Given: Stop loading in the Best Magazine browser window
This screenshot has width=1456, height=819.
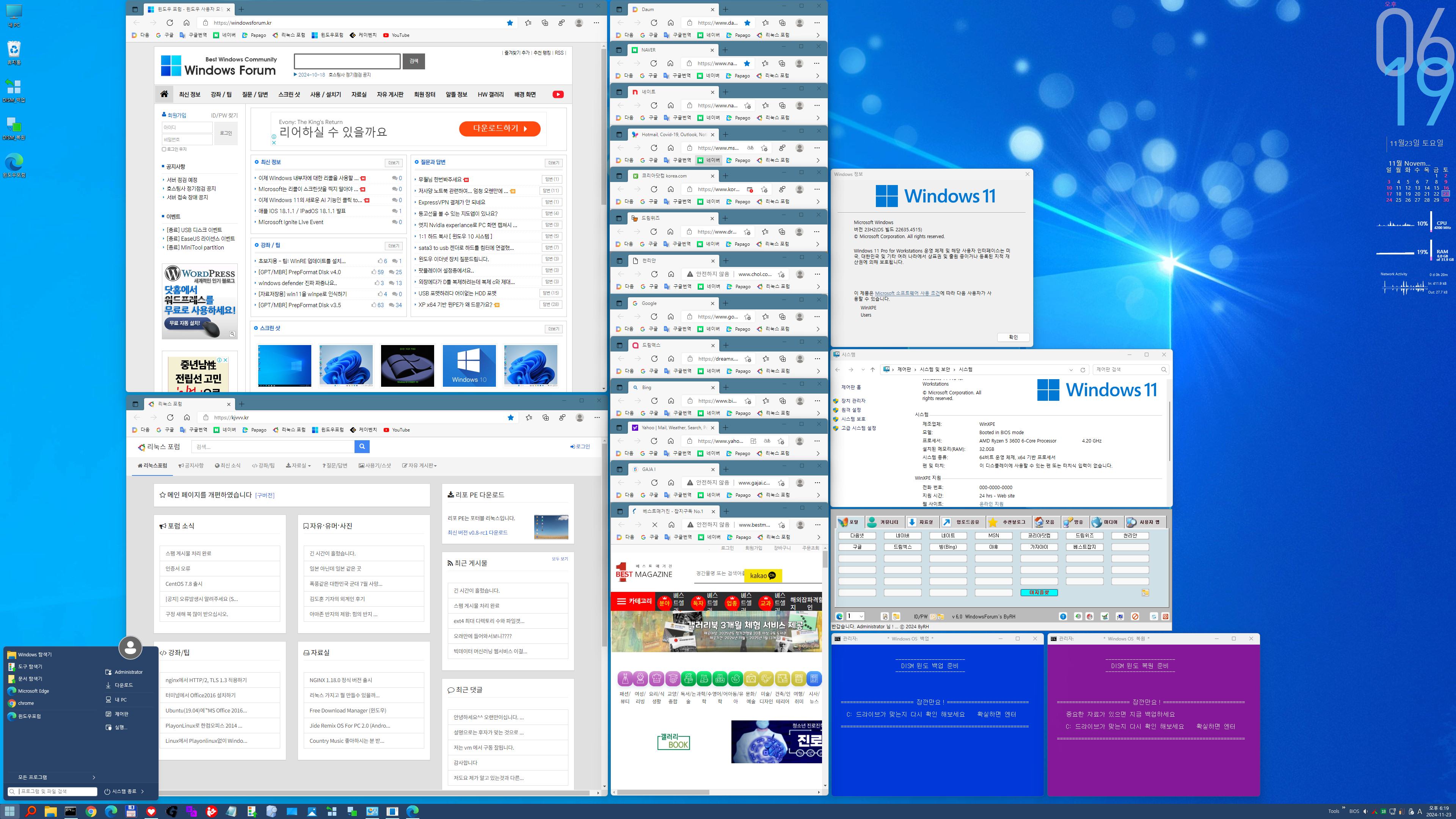Looking at the screenshot, I should click(x=654, y=524).
